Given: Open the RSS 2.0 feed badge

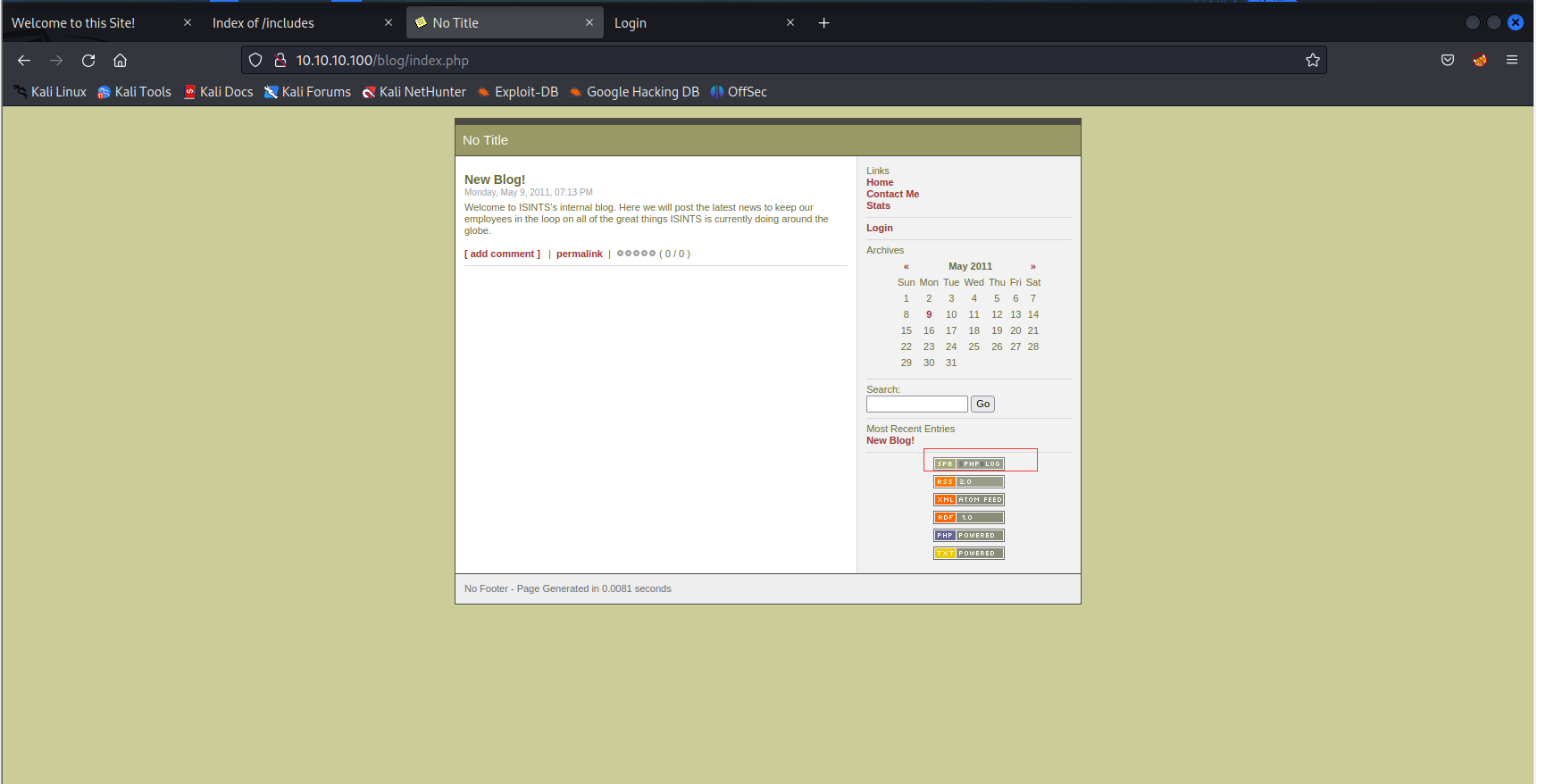Looking at the screenshot, I should click(969, 482).
